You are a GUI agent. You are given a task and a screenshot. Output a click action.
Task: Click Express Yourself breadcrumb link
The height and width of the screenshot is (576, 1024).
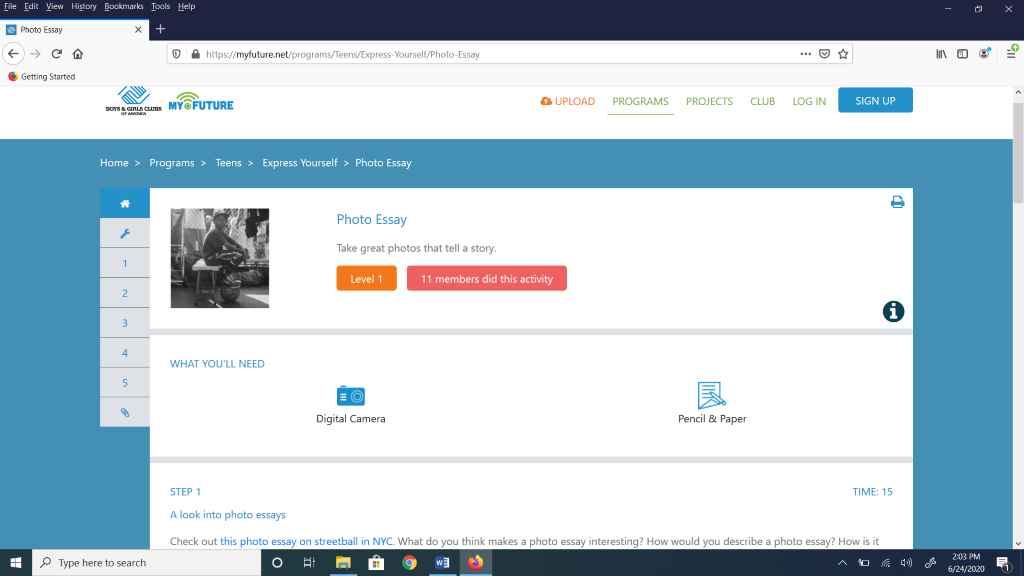point(300,163)
